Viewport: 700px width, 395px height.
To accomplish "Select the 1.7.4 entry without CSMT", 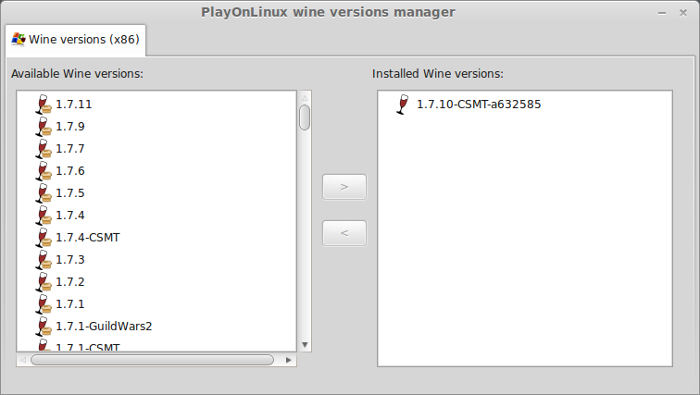I will 70,216.
